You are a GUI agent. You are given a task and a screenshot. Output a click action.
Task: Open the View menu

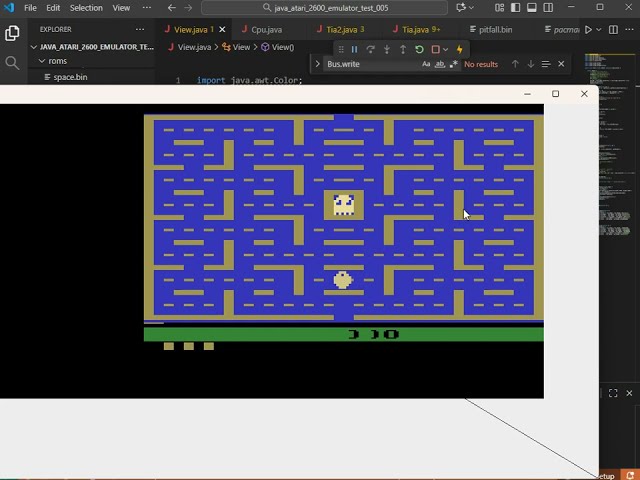point(121,8)
